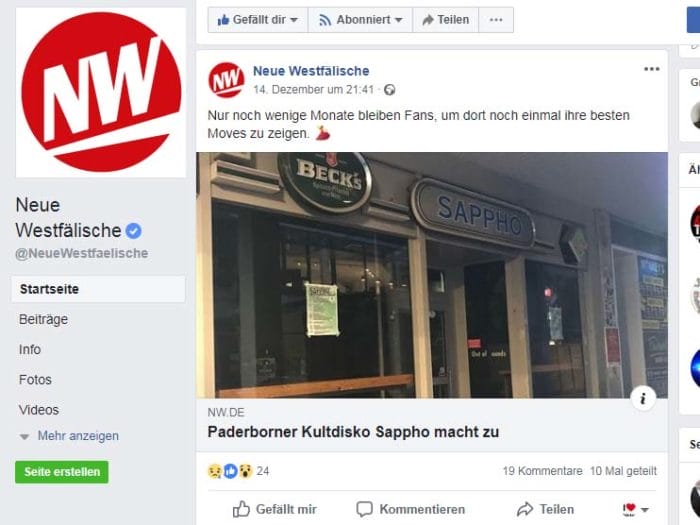The width and height of the screenshot is (700, 525).
Task: Click the NW avatar in post header
Action: (x=226, y=80)
